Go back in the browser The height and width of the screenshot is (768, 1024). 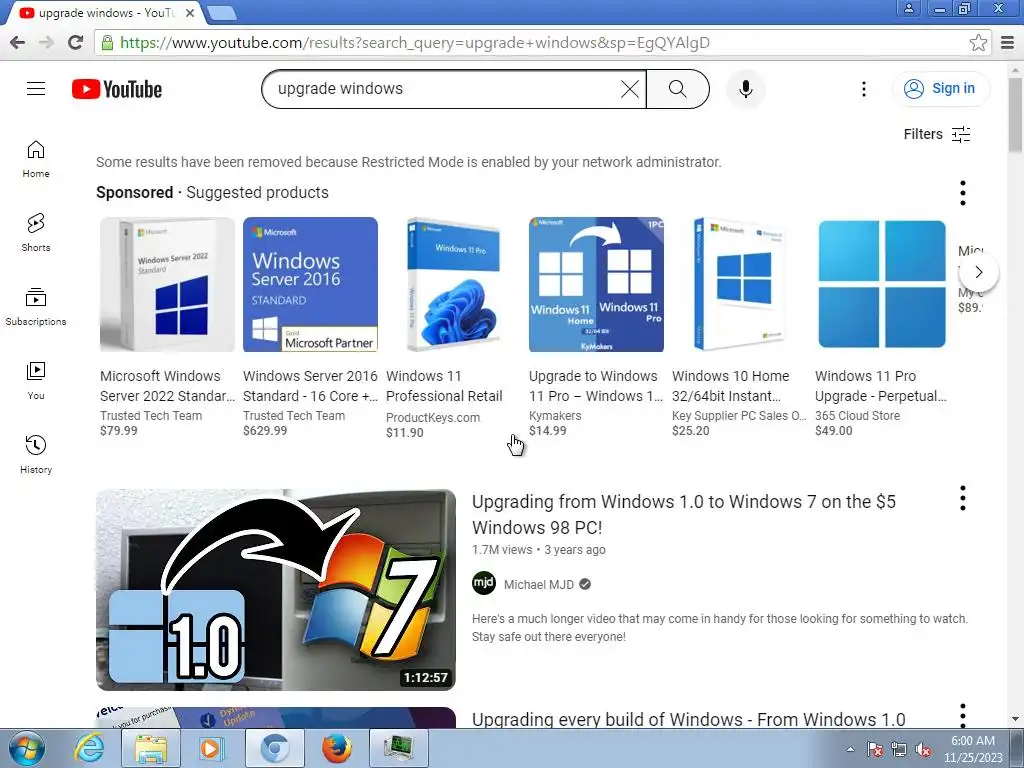[x=18, y=42]
